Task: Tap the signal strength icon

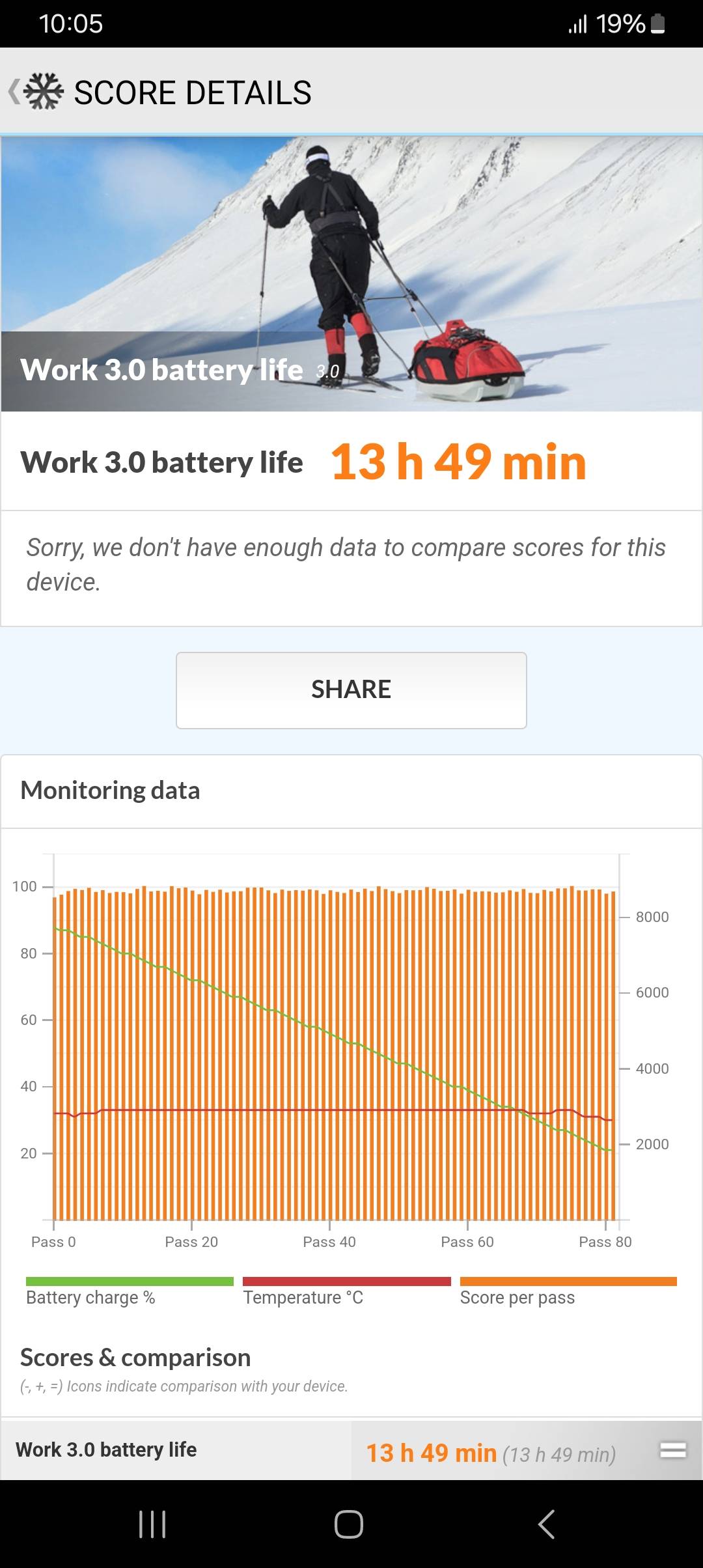Action: (x=577, y=24)
